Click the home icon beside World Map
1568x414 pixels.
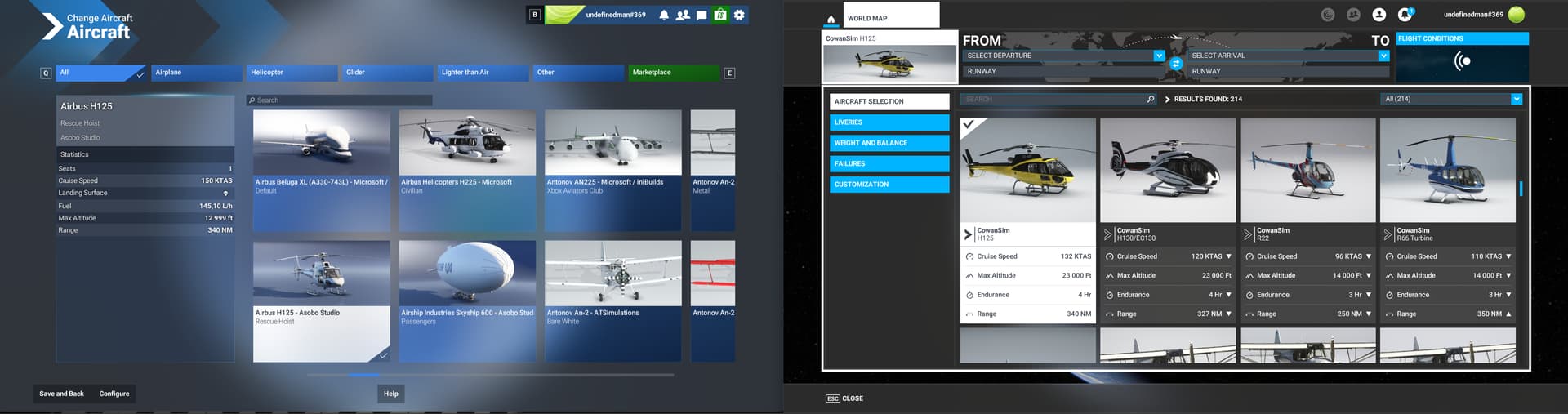[831, 19]
